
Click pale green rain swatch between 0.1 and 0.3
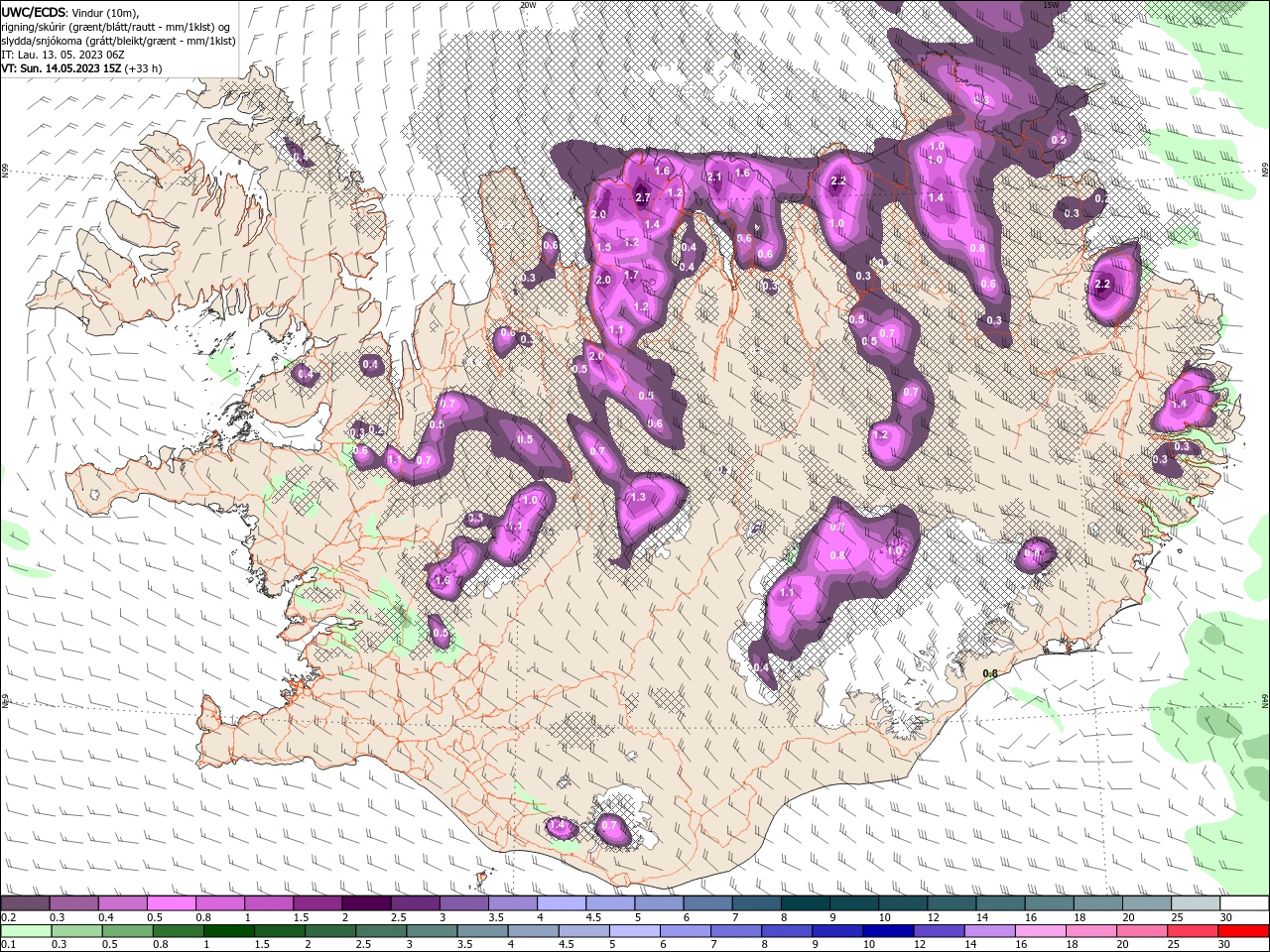point(26,931)
